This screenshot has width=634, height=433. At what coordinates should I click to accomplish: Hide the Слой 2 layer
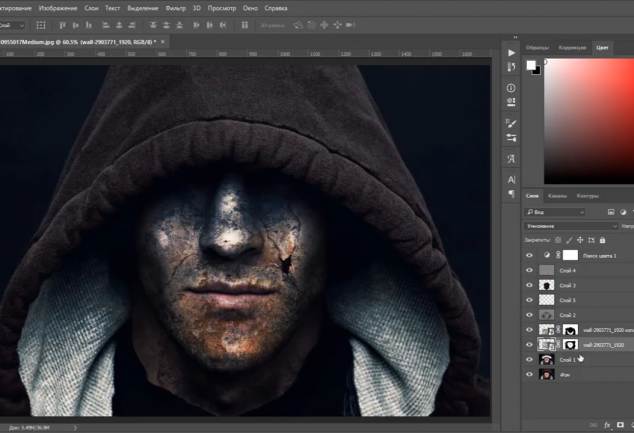click(529, 315)
